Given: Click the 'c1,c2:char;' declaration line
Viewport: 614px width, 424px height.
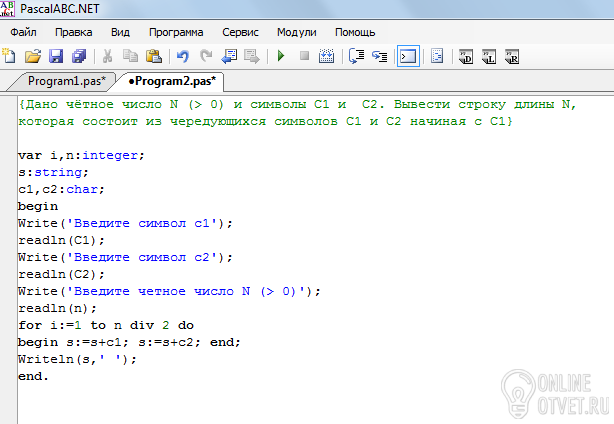Looking at the screenshot, I should tap(61, 189).
